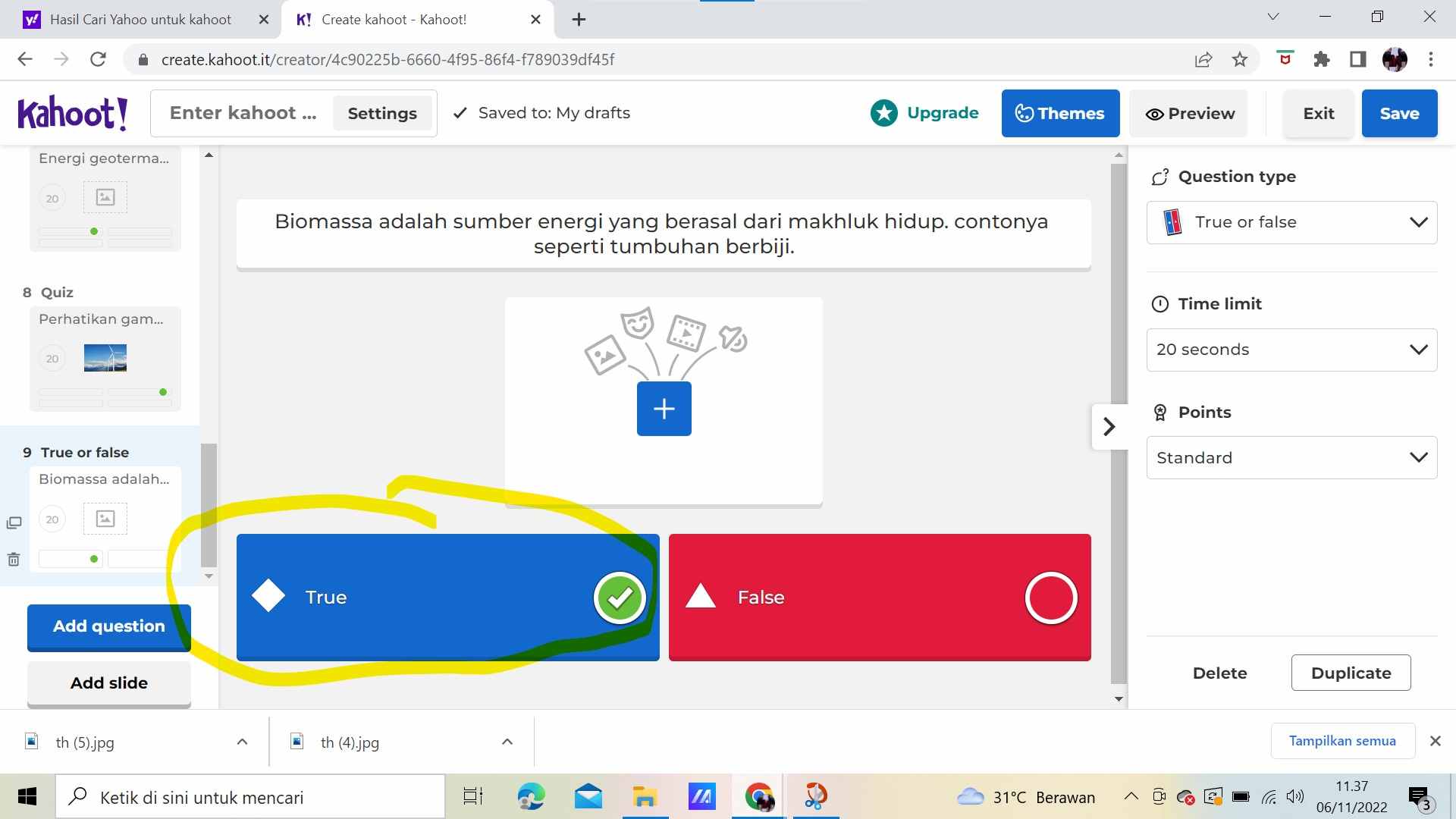Collapse the right settings panel arrow
This screenshot has width=1456, height=819.
pyautogui.click(x=1109, y=426)
